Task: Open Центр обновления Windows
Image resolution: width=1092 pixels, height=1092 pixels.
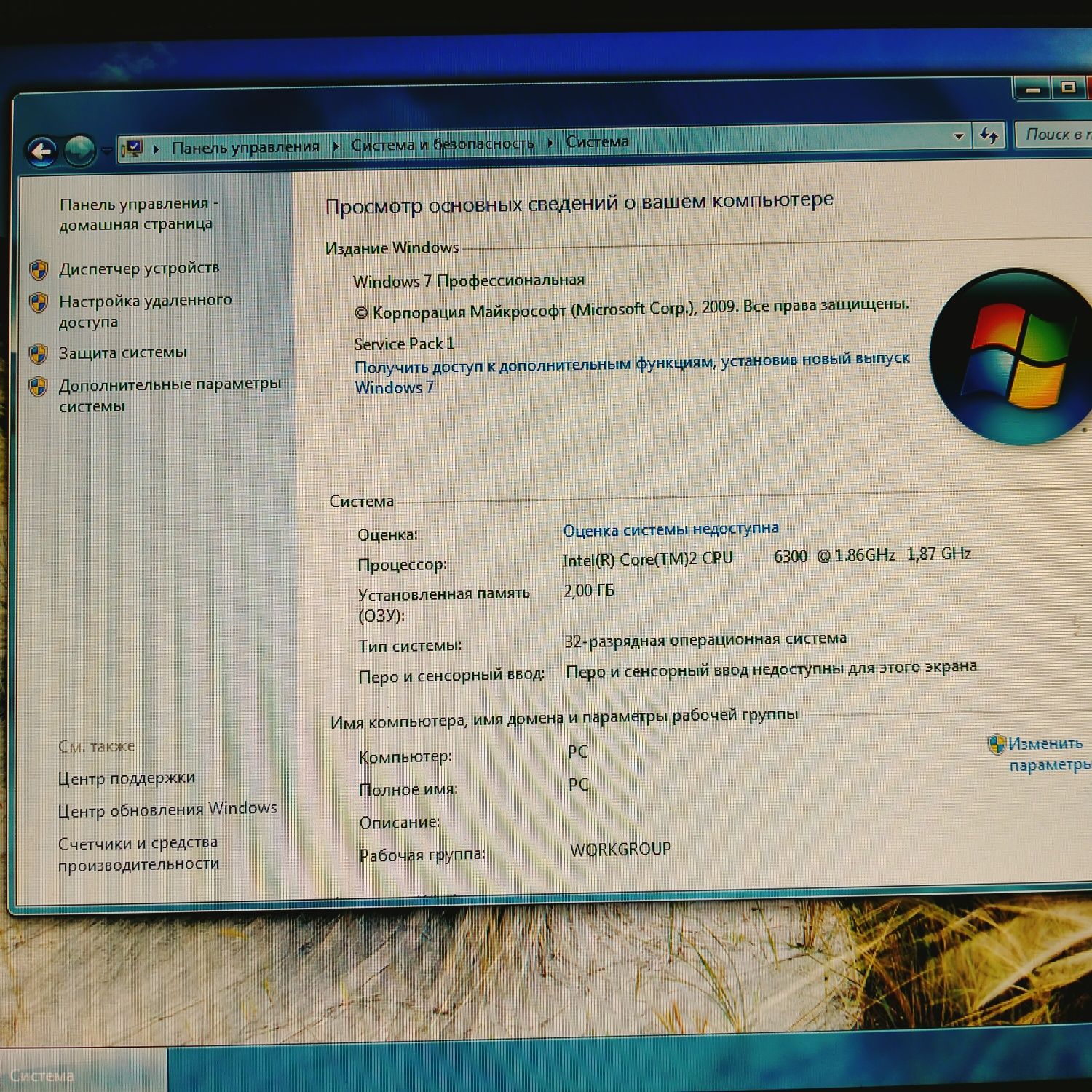Action: [167, 809]
